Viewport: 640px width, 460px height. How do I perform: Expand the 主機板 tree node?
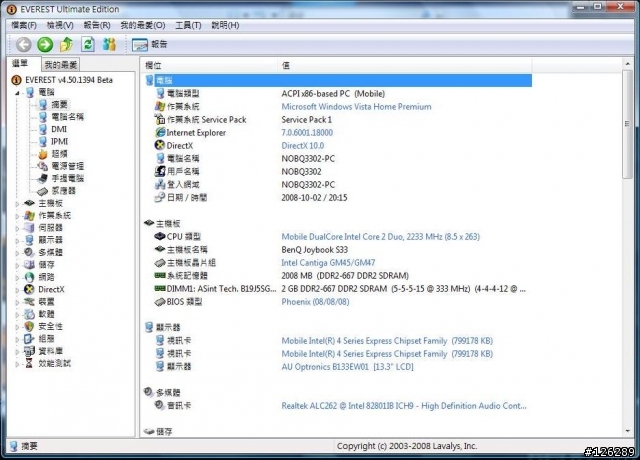17,204
